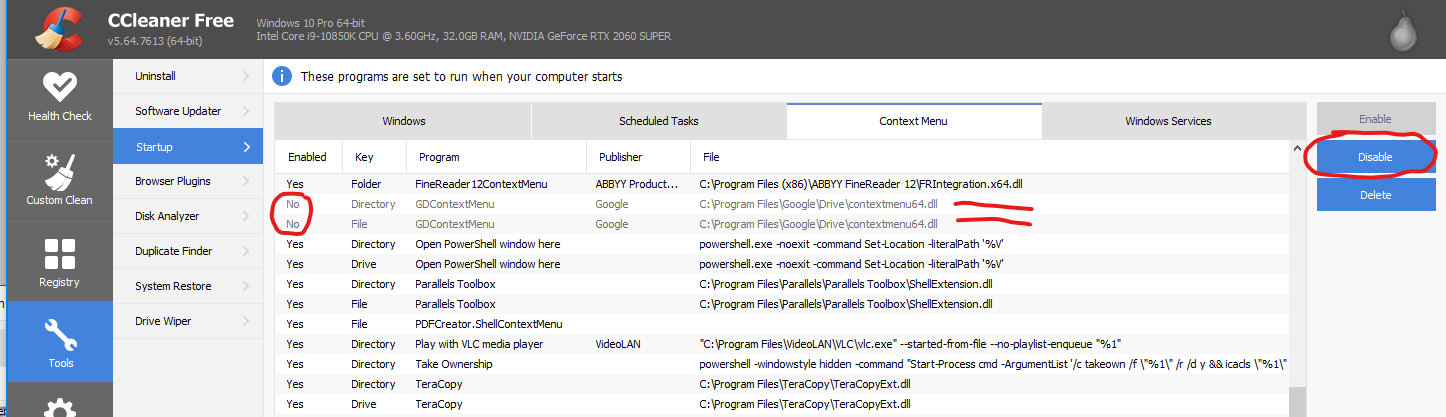1446x417 pixels.
Task: Open the Drive Wiper tool
Action: (x=188, y=321)
